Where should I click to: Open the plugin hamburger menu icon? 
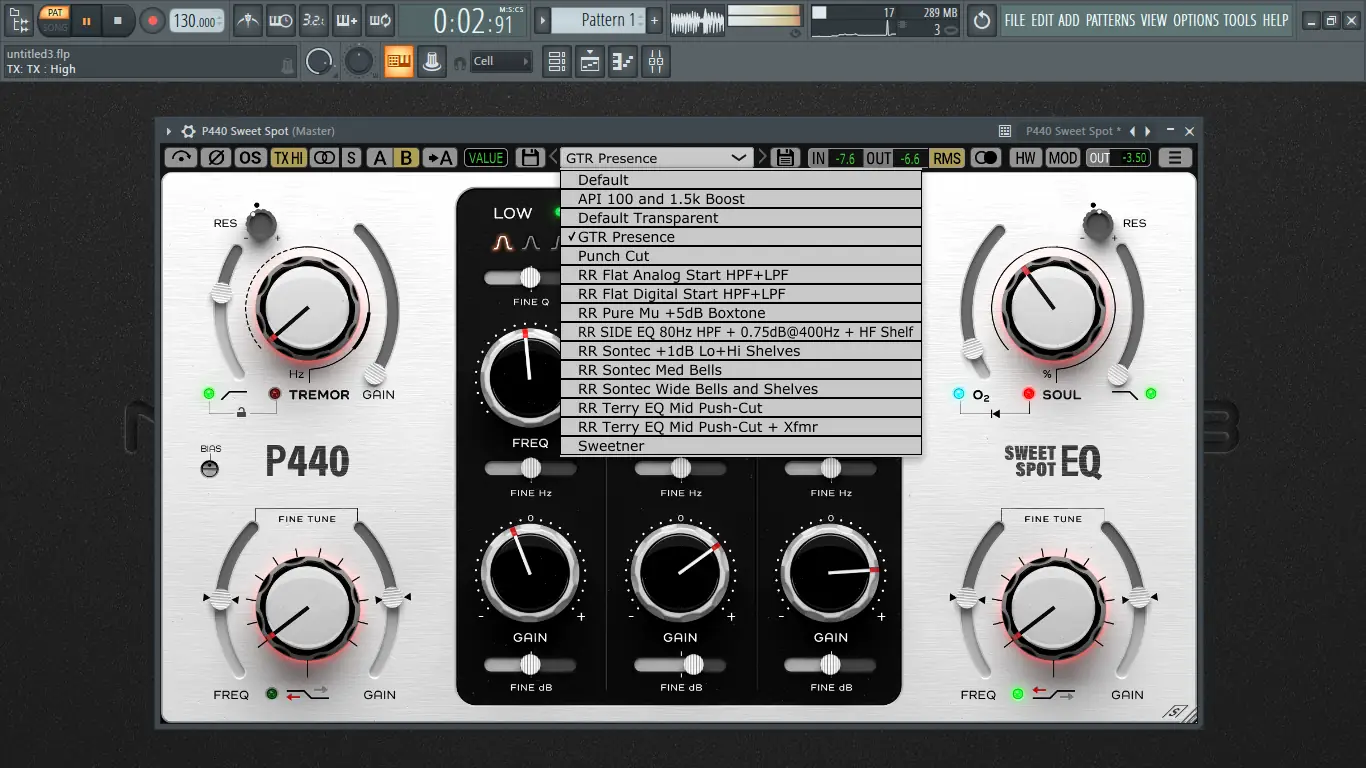[1175, 158]
